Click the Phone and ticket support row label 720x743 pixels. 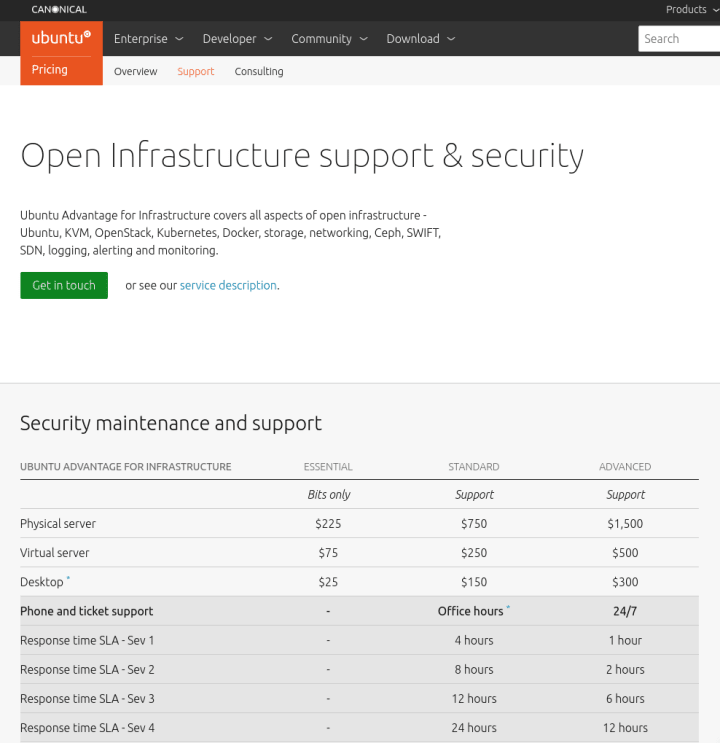86,611
